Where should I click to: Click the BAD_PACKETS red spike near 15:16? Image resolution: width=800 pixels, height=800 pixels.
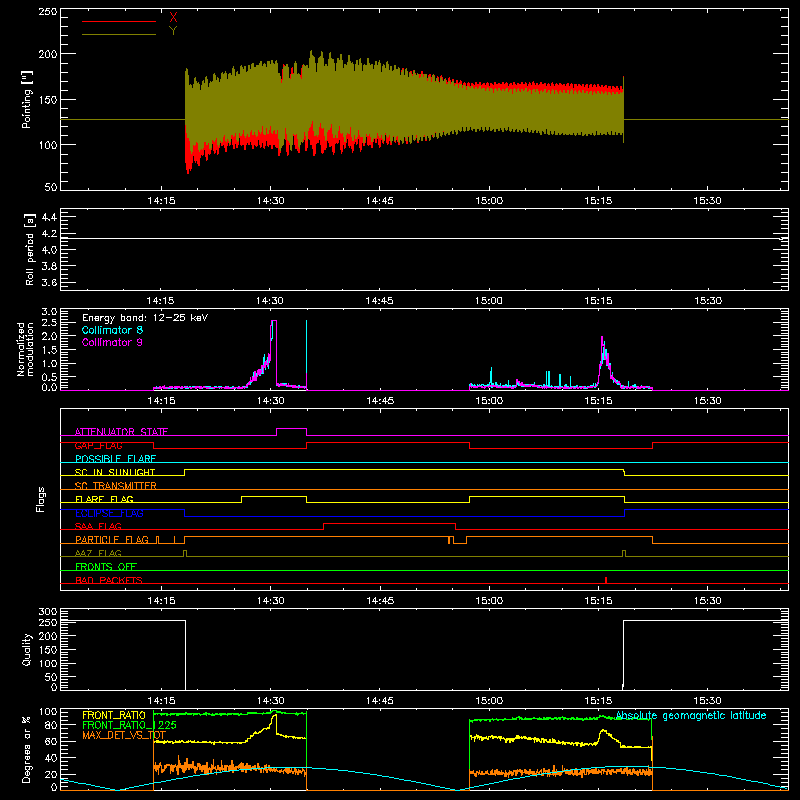coord(606,580)
